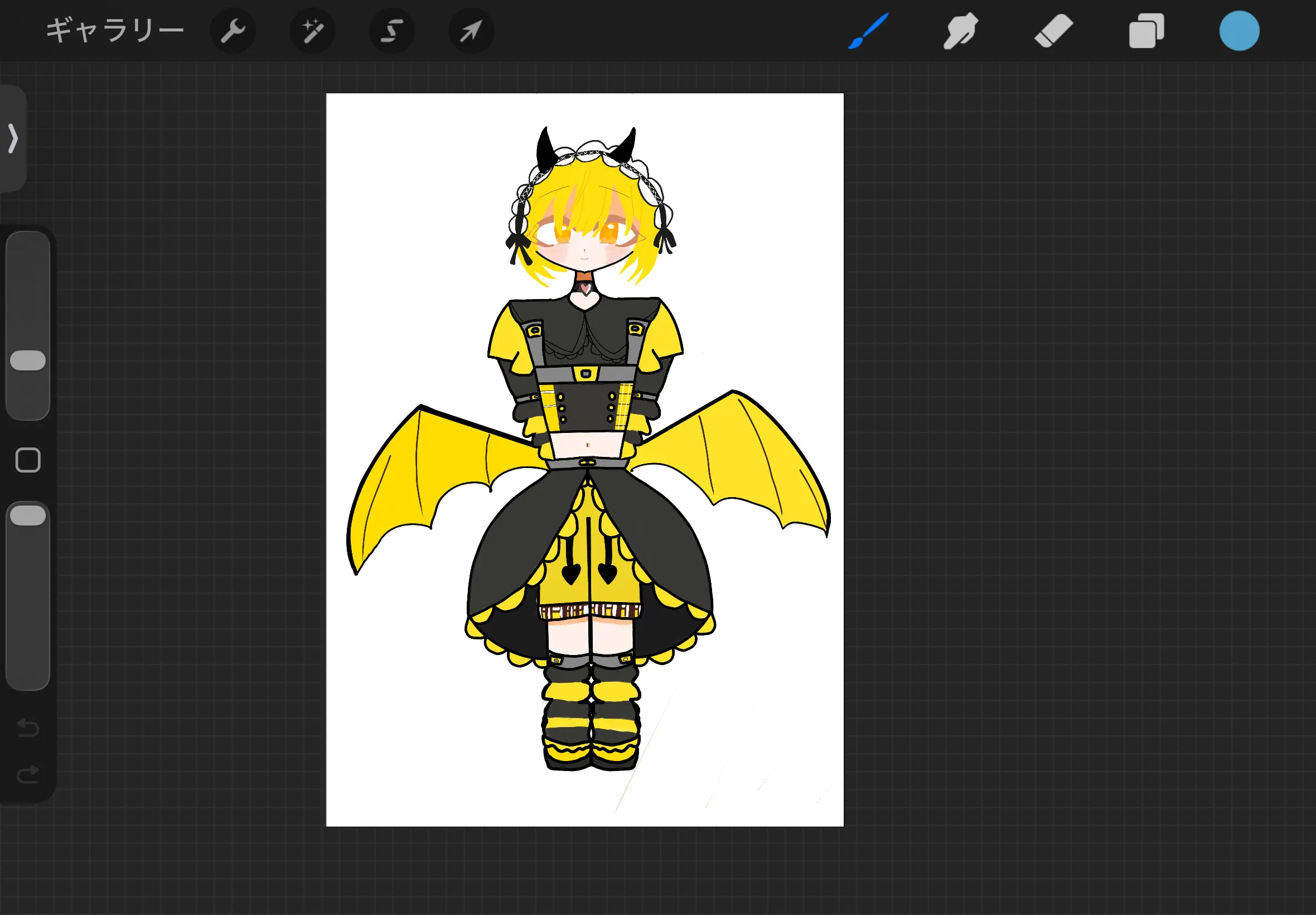Viewport: 1316px width, 915px height.
Task: Select the Brush tool
Action: [x=869, y=31]
